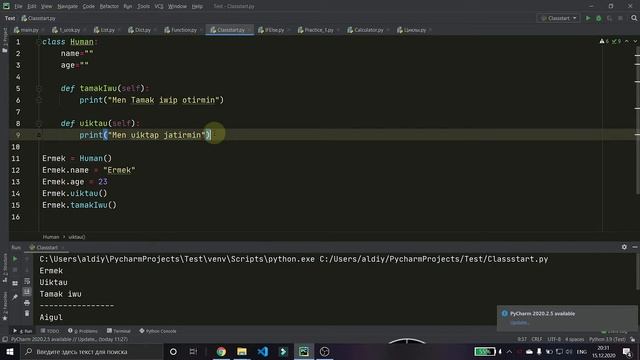This screenshot has width=640, height=360.
Task: Open Python Console tool window
Action: click(158, 331)
